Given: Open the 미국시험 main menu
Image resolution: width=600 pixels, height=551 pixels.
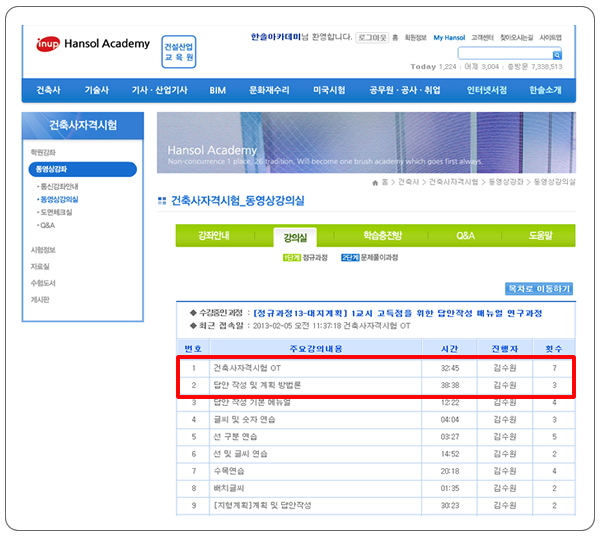Looking at the screenshot, I should 329,90.
